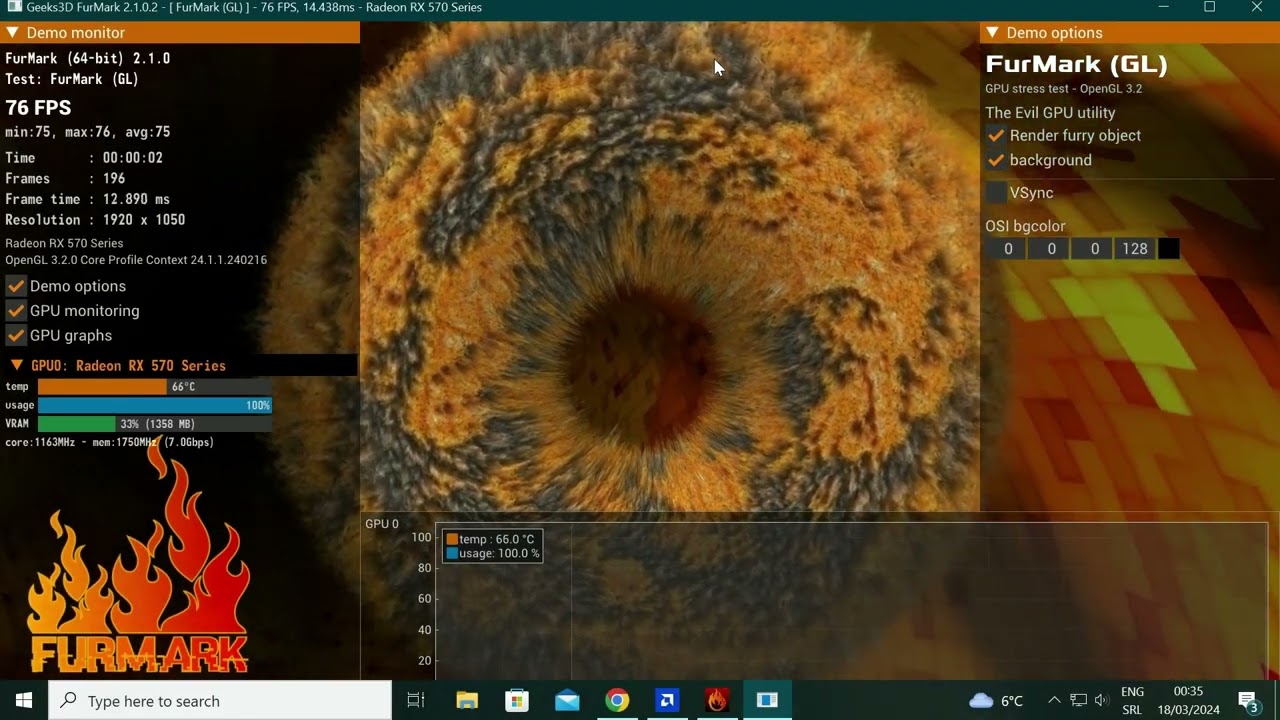Open the OSI bgcolor black color swatch
This screenshot has width=1280, height=720.
(x=1168, y=249)
